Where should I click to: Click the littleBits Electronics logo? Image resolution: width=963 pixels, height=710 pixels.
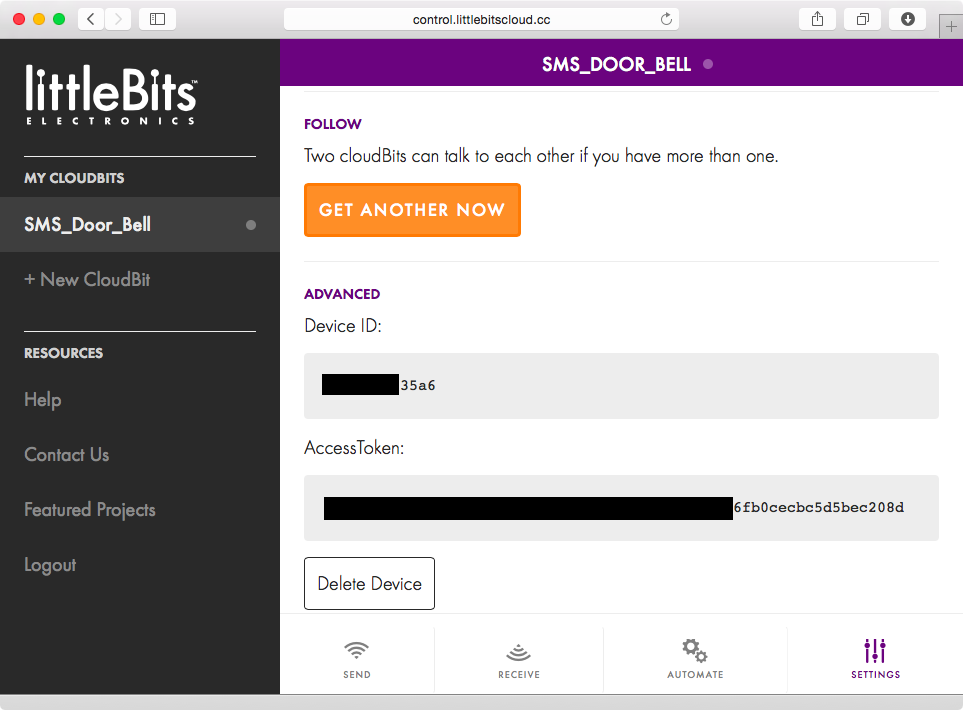111,95
